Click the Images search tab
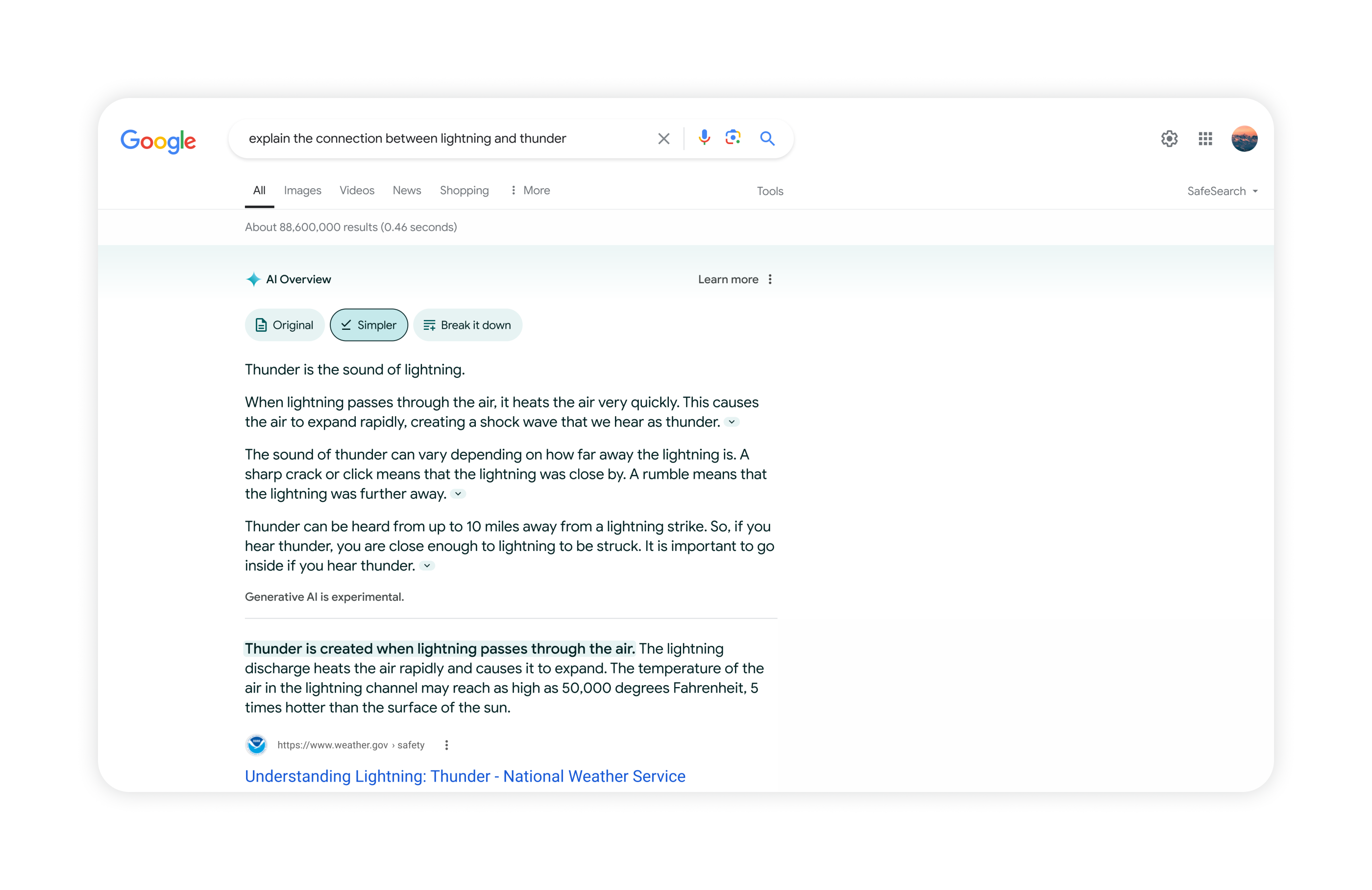 tap(302, 190)
